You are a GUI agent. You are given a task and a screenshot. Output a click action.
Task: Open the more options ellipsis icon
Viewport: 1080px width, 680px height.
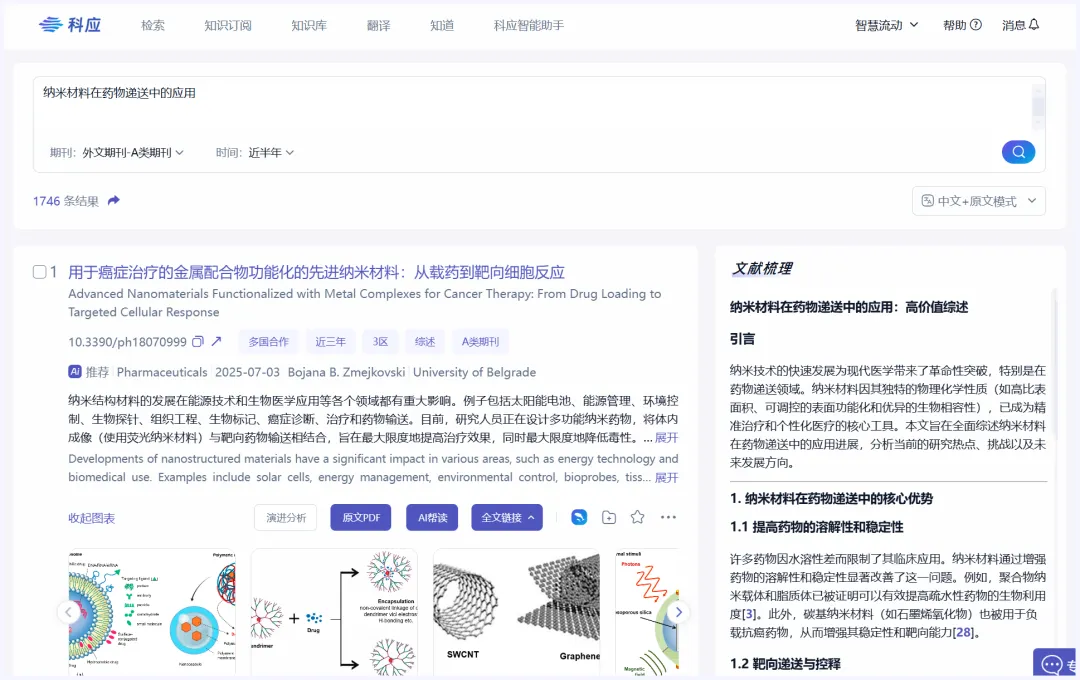pos(668,517)
